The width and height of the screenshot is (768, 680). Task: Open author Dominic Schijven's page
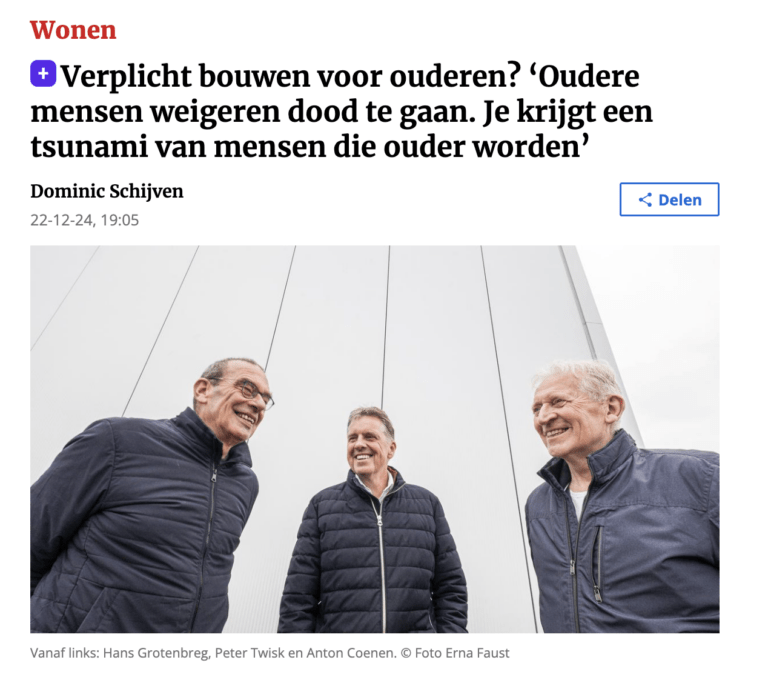click(x=107, y=191)
